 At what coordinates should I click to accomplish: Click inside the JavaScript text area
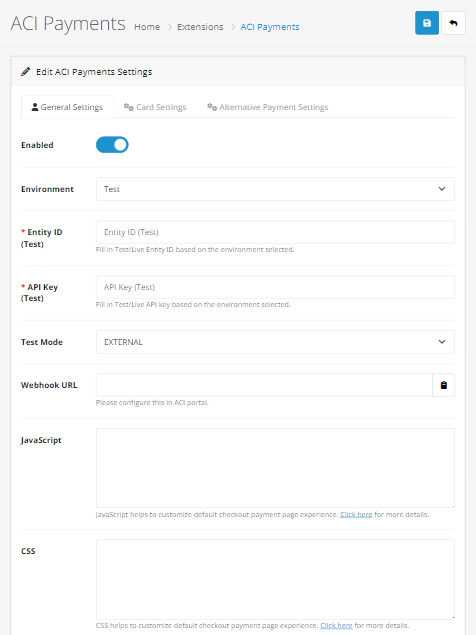coord(275,468)
